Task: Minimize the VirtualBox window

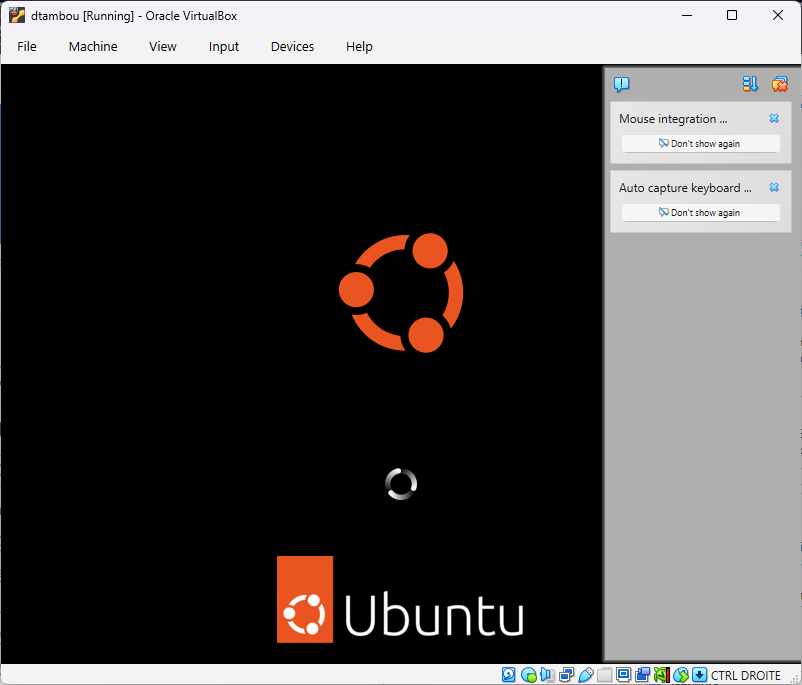Action: pos(687,15)
